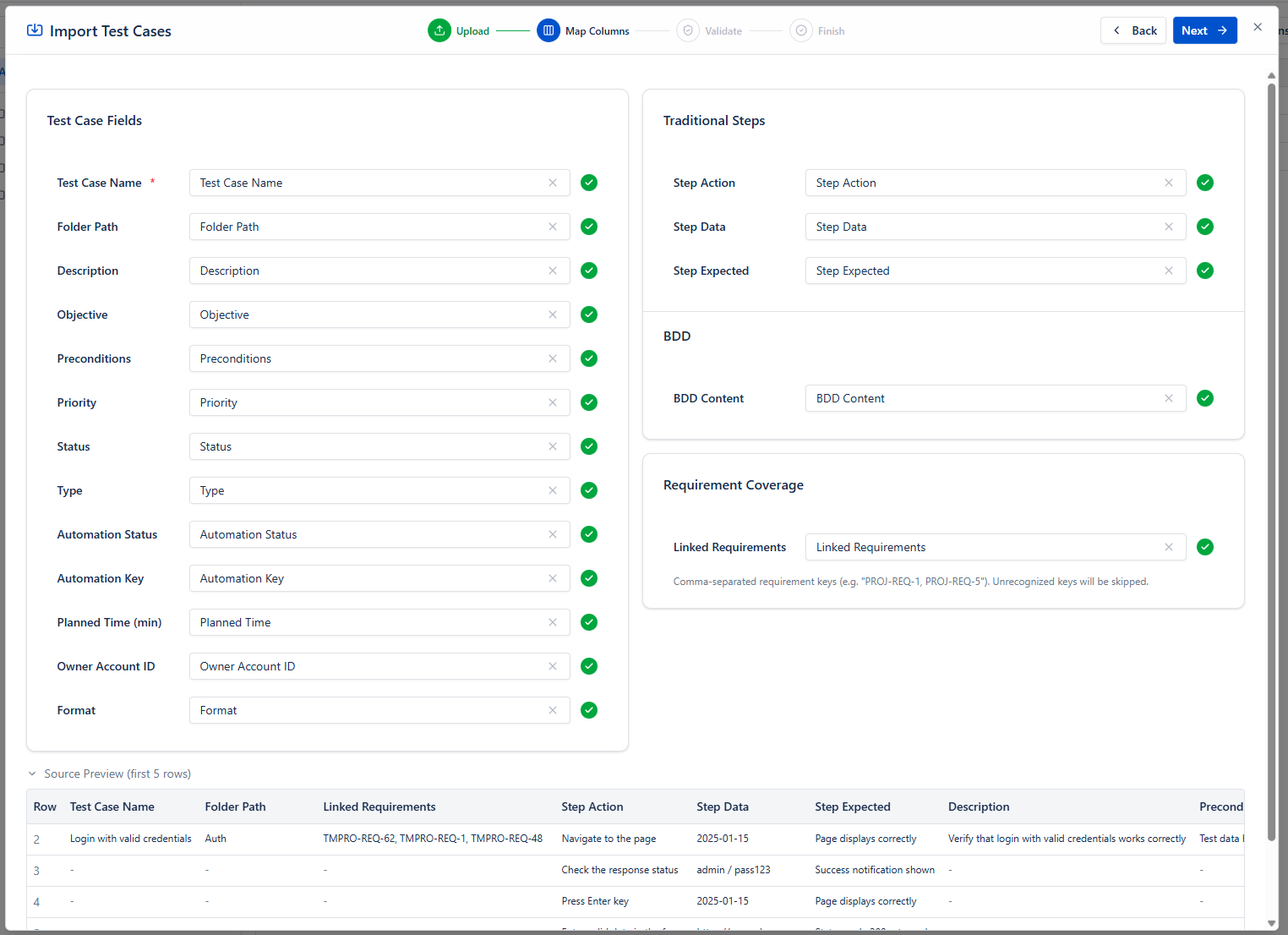This screenshot has height=935, width=1288.
Task: Clear the BDD Content mapping
Action: click(x=1169, y=398)
